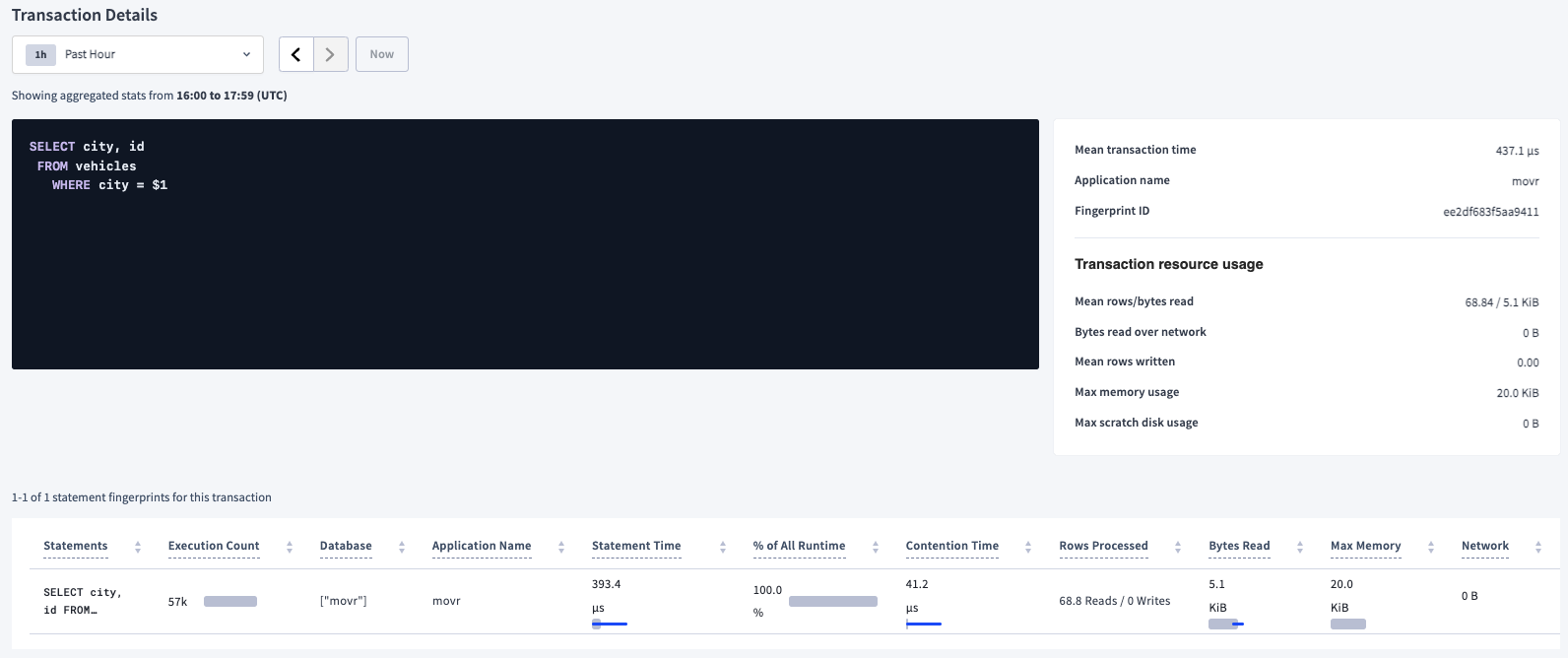Sort table by Execution Count sort arrows
Viewport: 1568px width, 658px height.
point(290,547)
